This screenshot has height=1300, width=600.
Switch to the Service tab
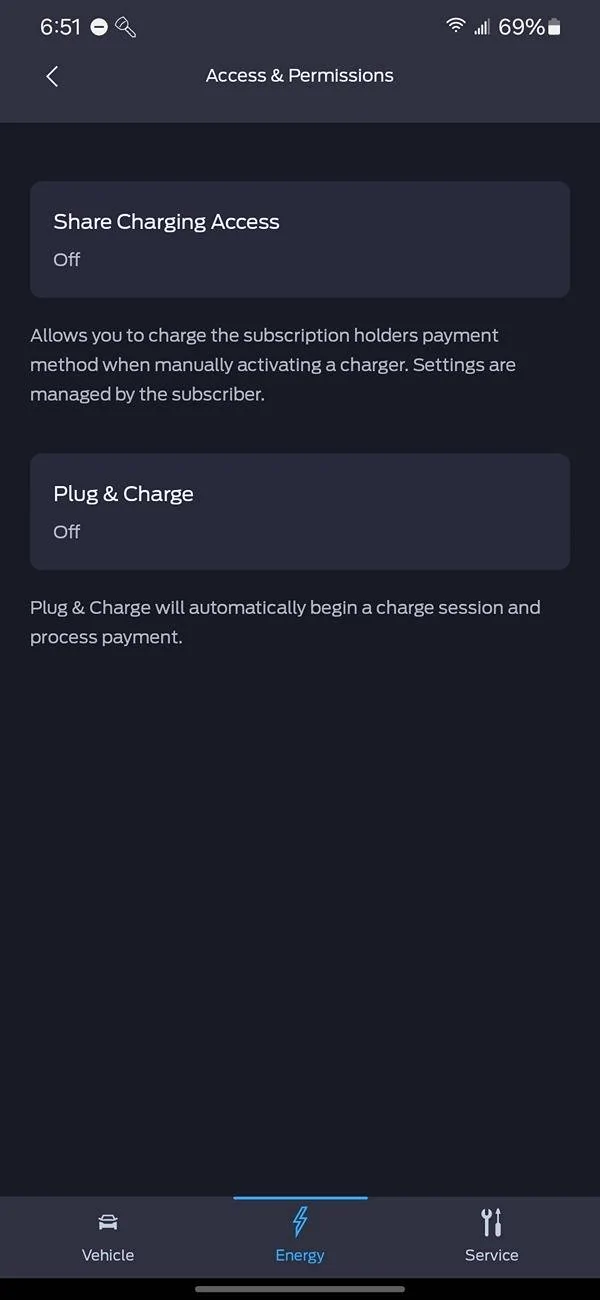(x=491, y=1237)
